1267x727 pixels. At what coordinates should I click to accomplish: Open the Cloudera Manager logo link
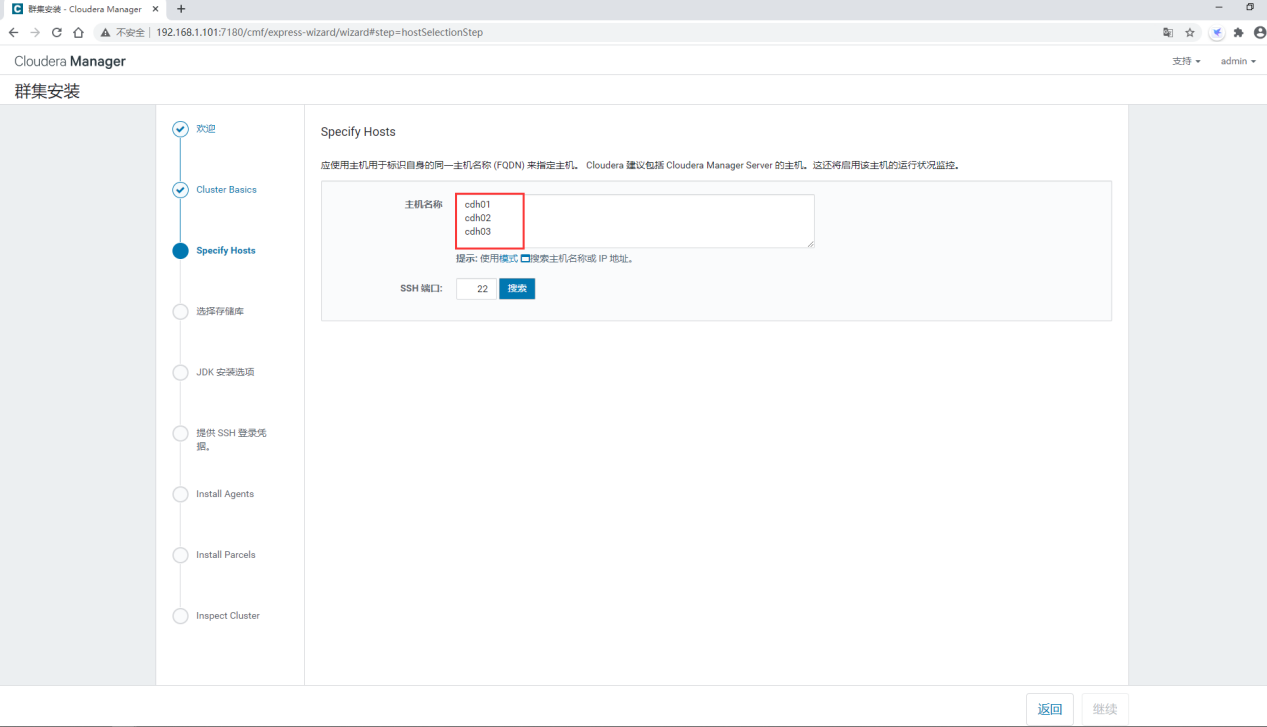point(70,61)
